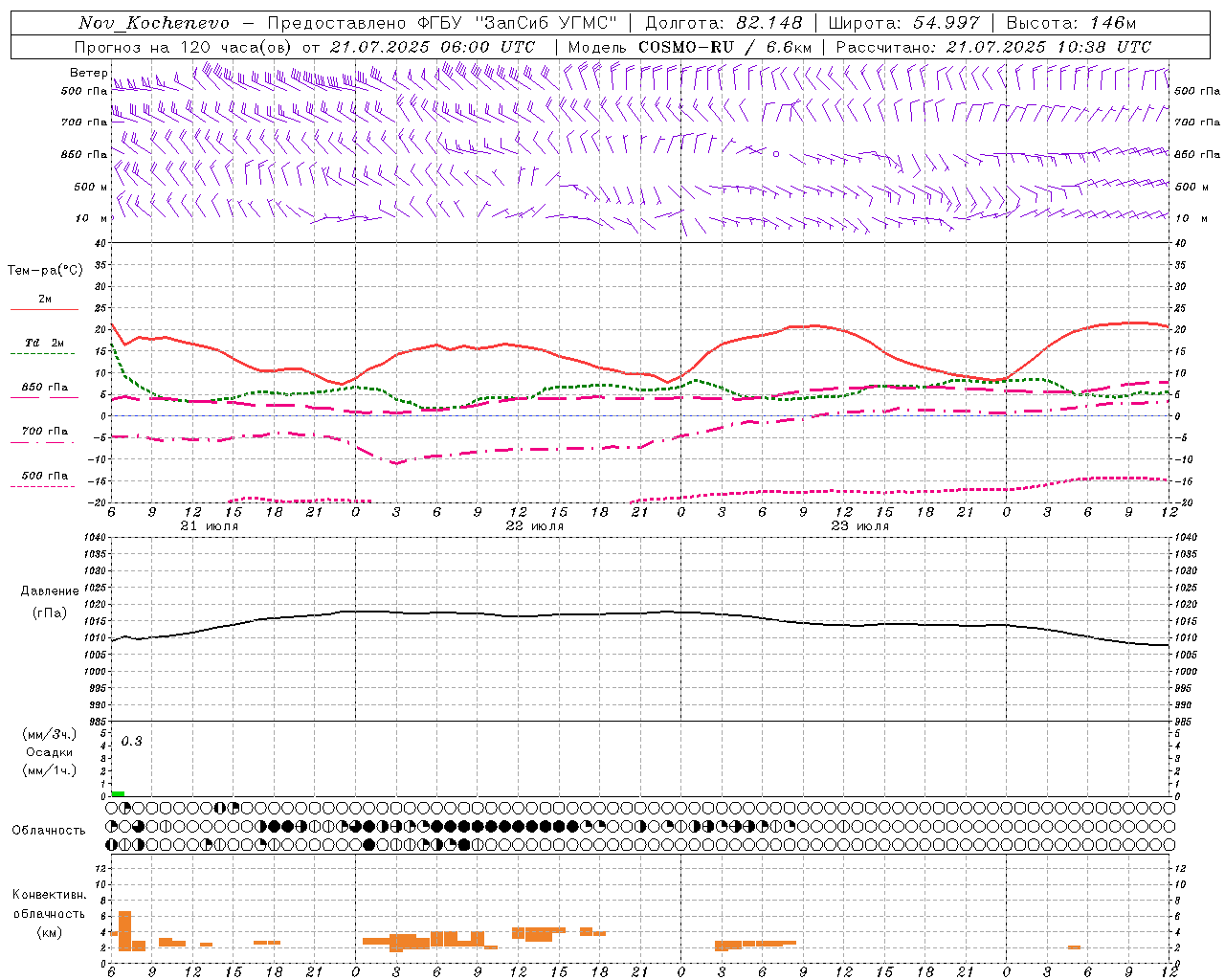Image resolution: width=1225 pixels, height=980 pixels.
Task: Click the forecast start time 21.07.2025 06:00 UTC
Action: [432, 47]
